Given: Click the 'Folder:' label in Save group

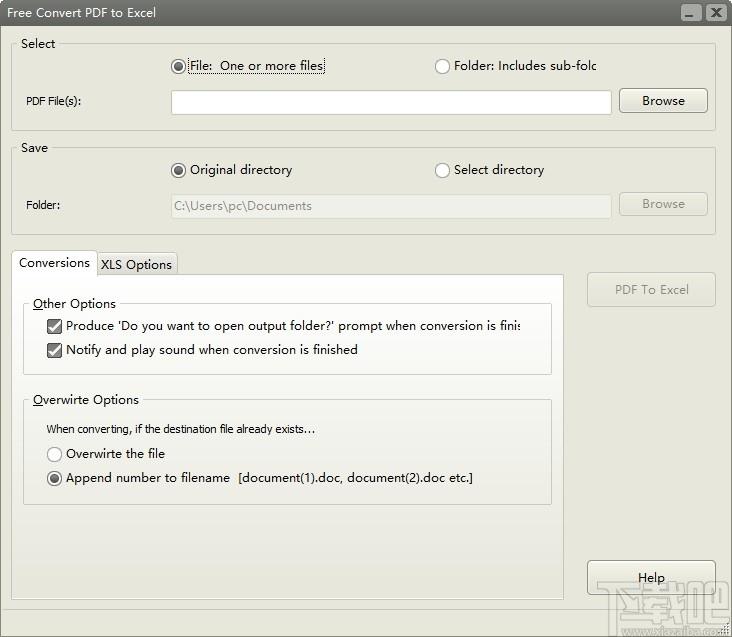Looking at the screenshot, I should coord(43,205).
